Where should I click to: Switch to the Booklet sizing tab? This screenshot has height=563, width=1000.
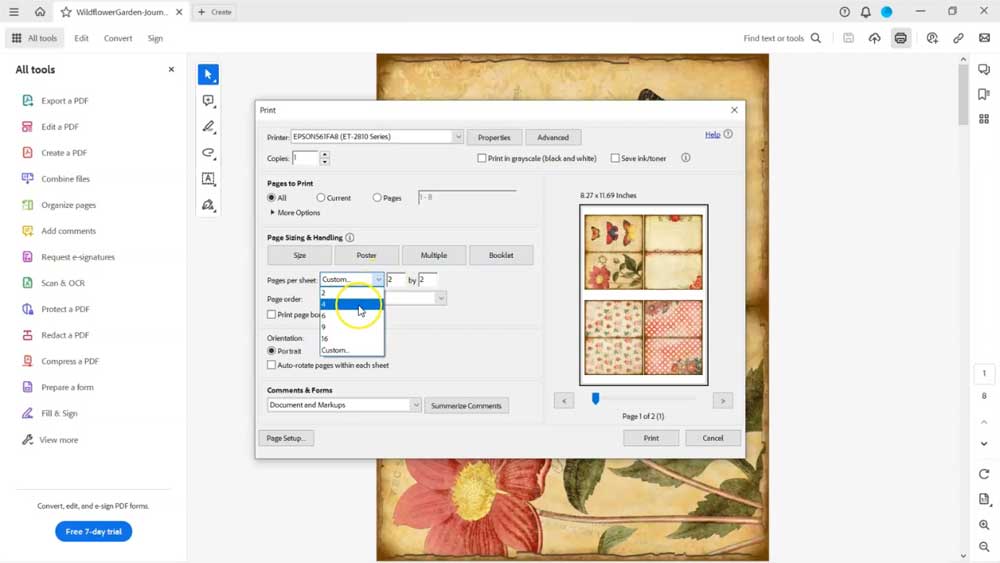pyautogui.click(x=501, y=255)
